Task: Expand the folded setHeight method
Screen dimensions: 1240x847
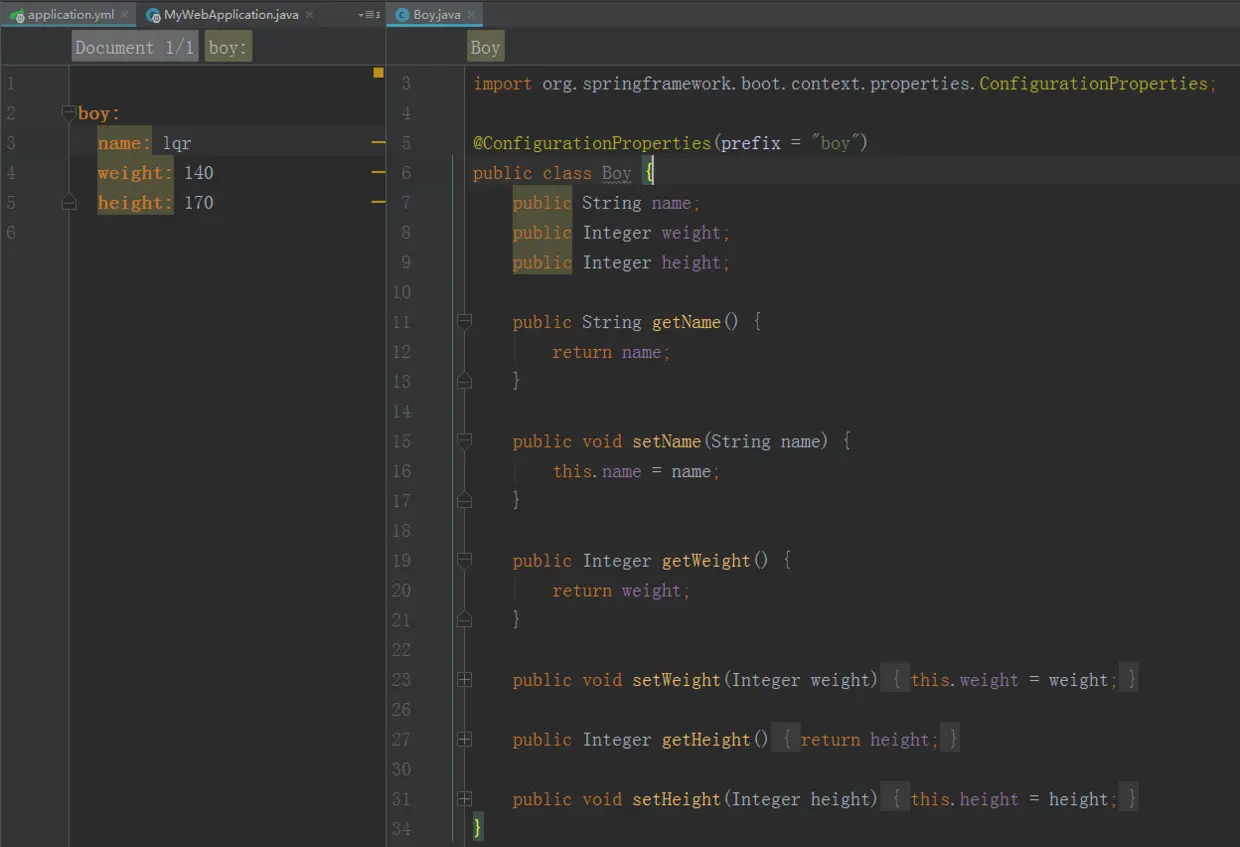Action: [464, 799]
